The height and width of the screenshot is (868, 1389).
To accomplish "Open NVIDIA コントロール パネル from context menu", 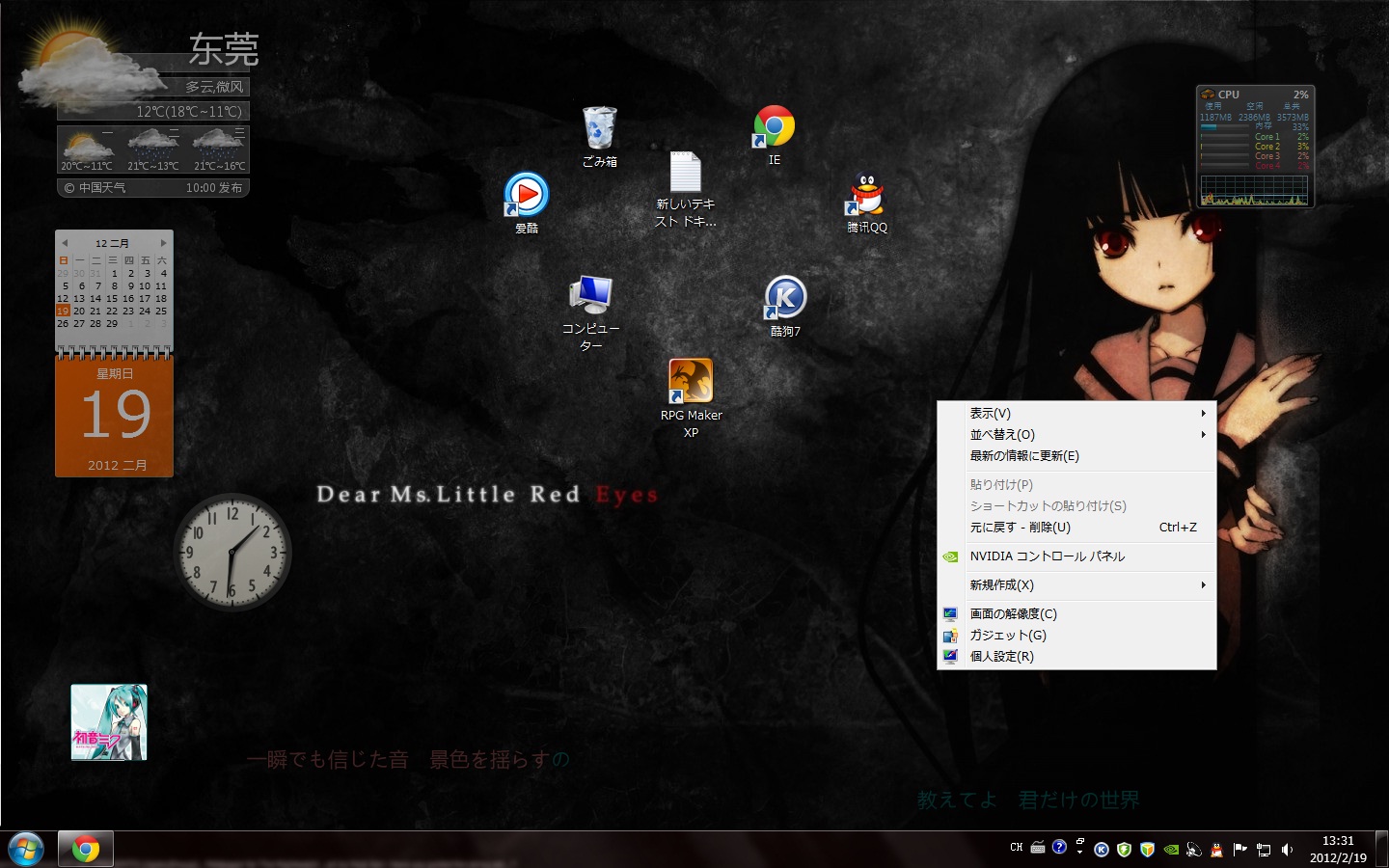I will [x=1076, y=556].
